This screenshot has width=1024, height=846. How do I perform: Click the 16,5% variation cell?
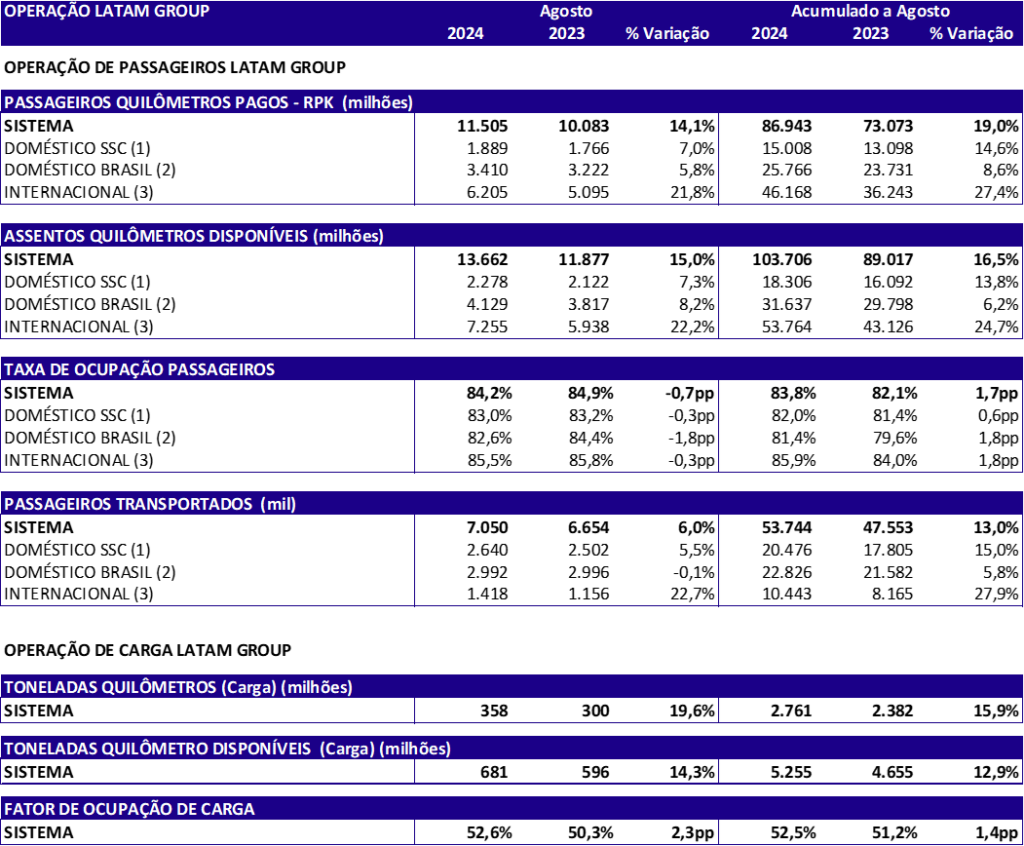pos(995,259)
